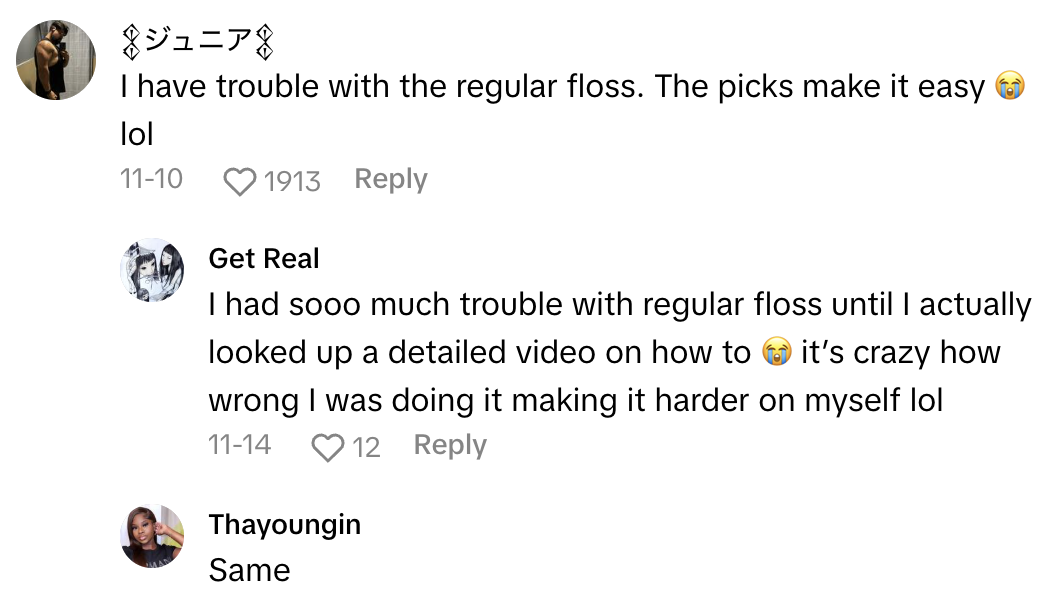Screen dimensions: 1058x600
Task: Open the Thayoungin username link
Action: (x=285, y=525)
